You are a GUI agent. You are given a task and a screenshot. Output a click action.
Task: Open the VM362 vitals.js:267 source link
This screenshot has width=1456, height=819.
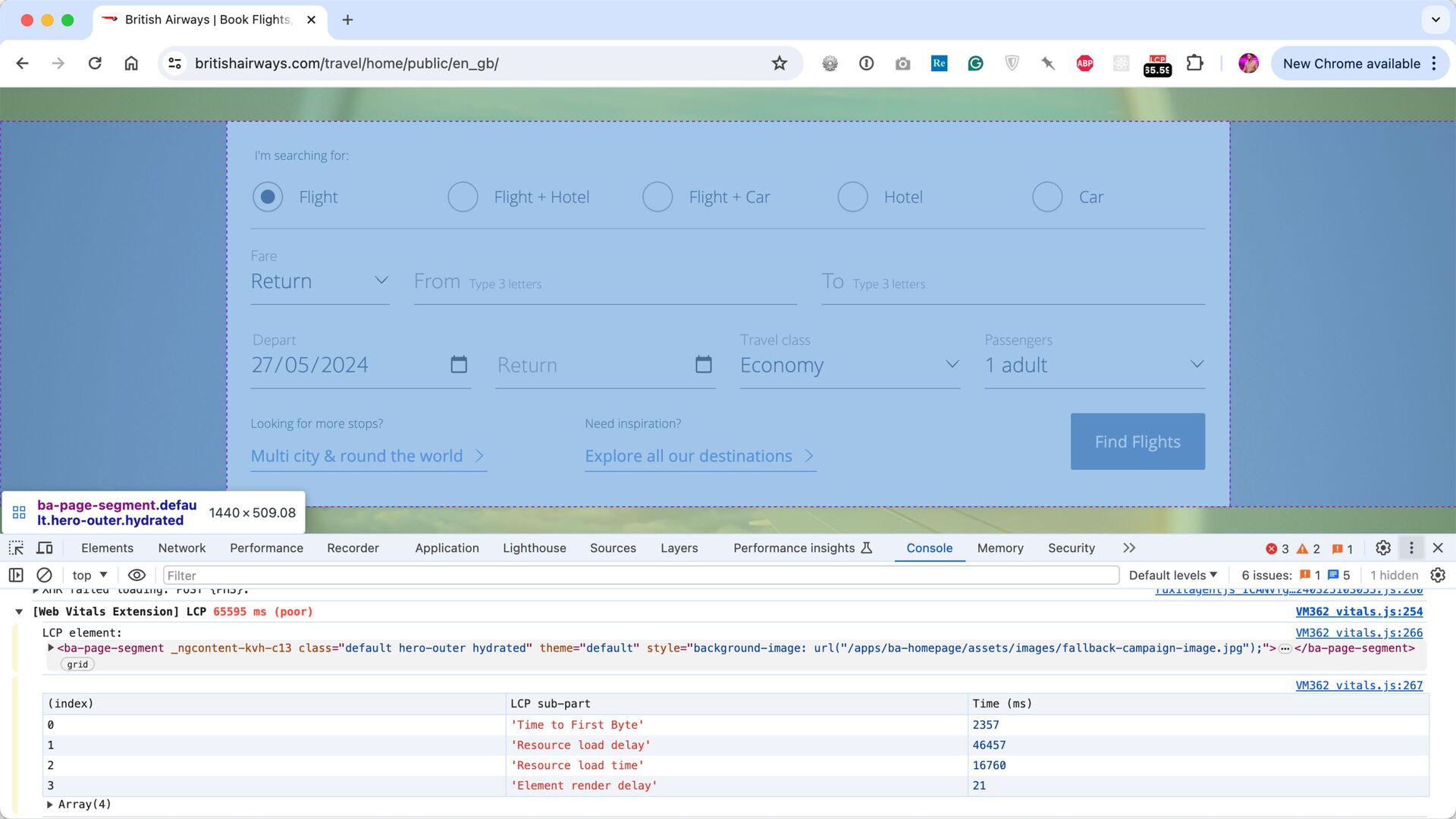1359,685
